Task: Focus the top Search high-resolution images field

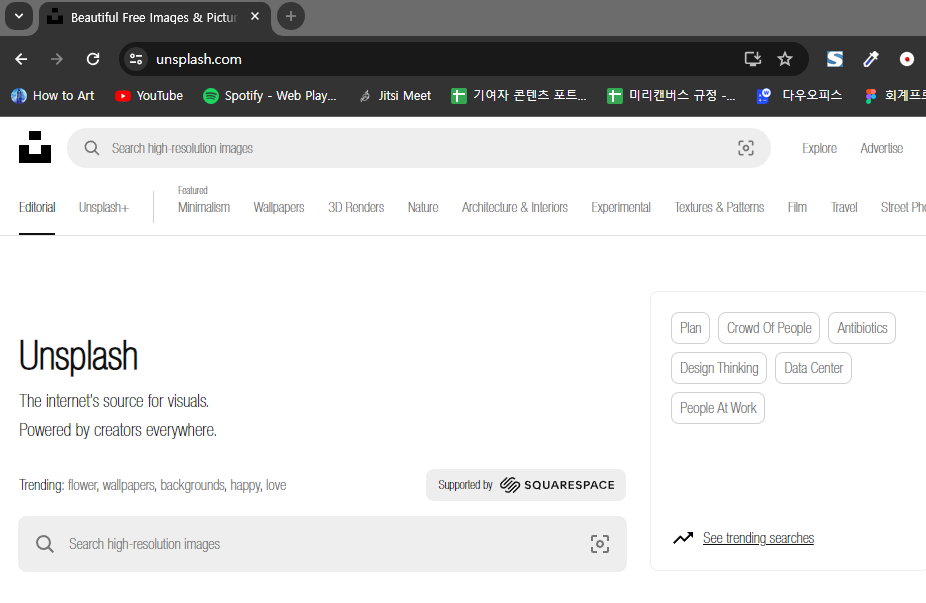Action: point(419,148)
